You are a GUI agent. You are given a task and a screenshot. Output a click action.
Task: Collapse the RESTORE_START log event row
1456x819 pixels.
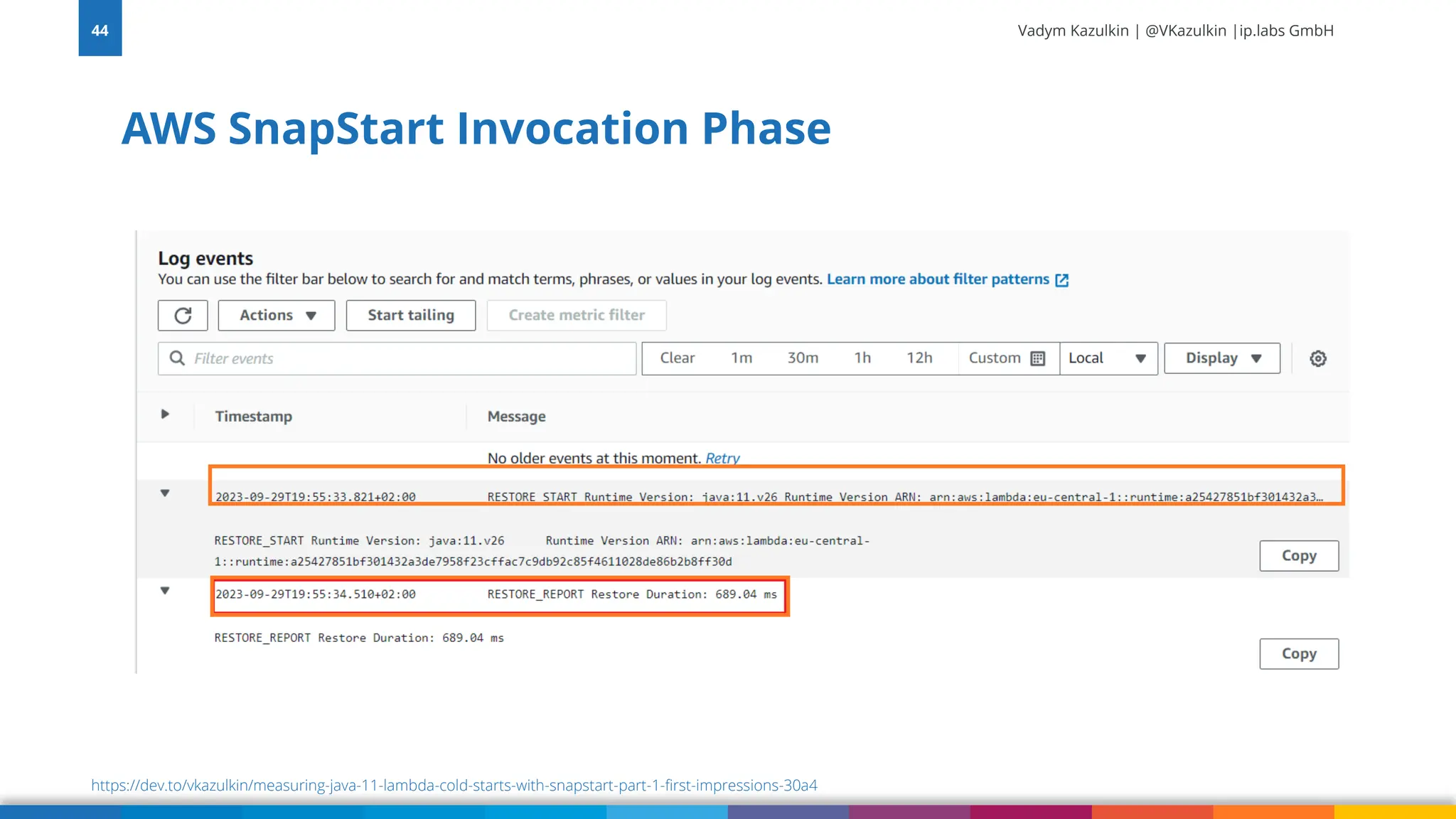[165, 493]
